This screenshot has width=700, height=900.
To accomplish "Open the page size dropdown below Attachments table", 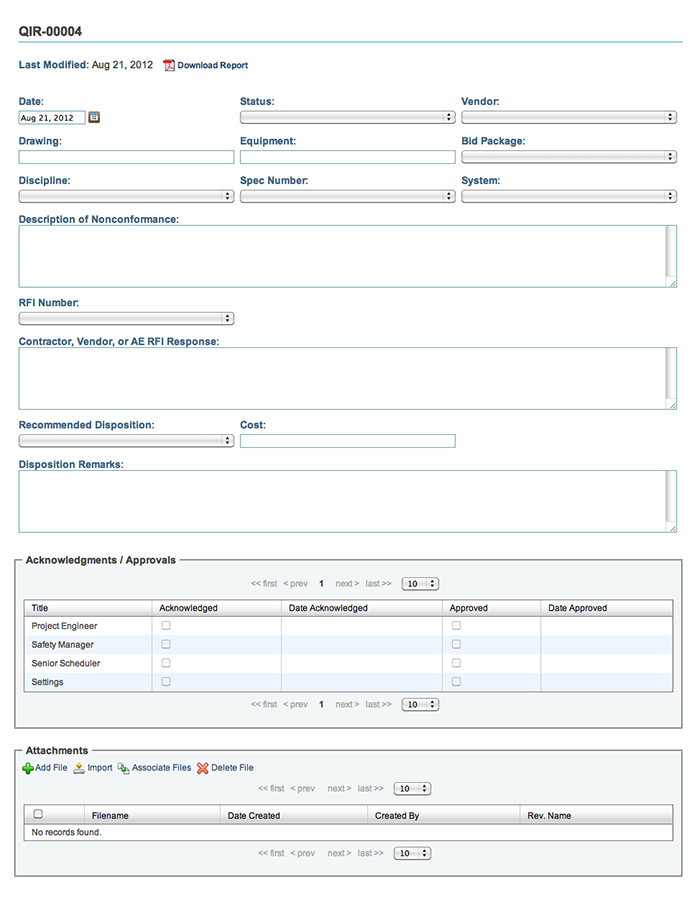I will (x=413, y=854).
